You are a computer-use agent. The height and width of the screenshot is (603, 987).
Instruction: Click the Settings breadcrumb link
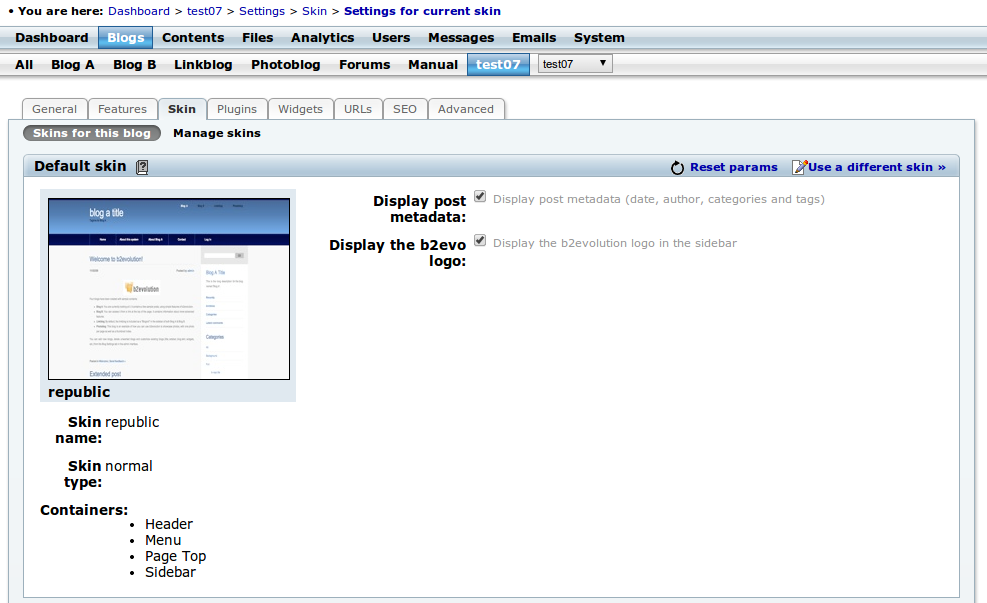262,11
